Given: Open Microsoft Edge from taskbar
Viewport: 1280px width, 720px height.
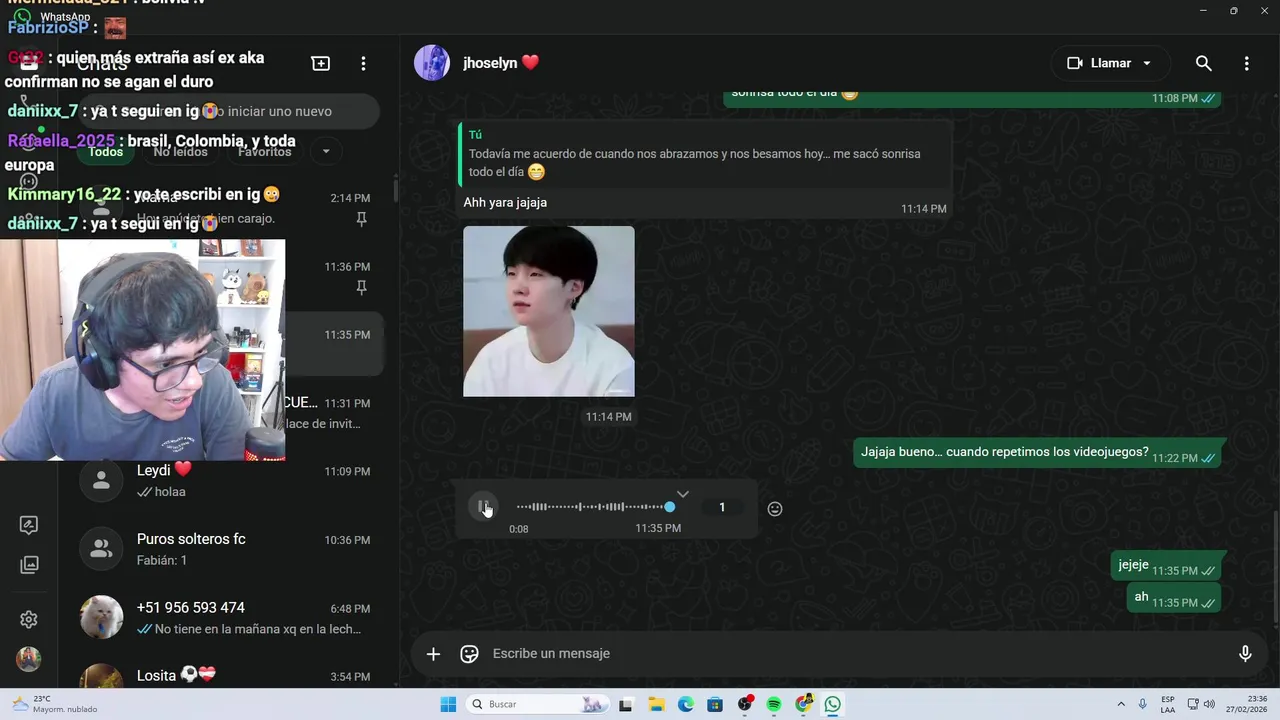Looking at the screenshot, I should coord(686,704).
